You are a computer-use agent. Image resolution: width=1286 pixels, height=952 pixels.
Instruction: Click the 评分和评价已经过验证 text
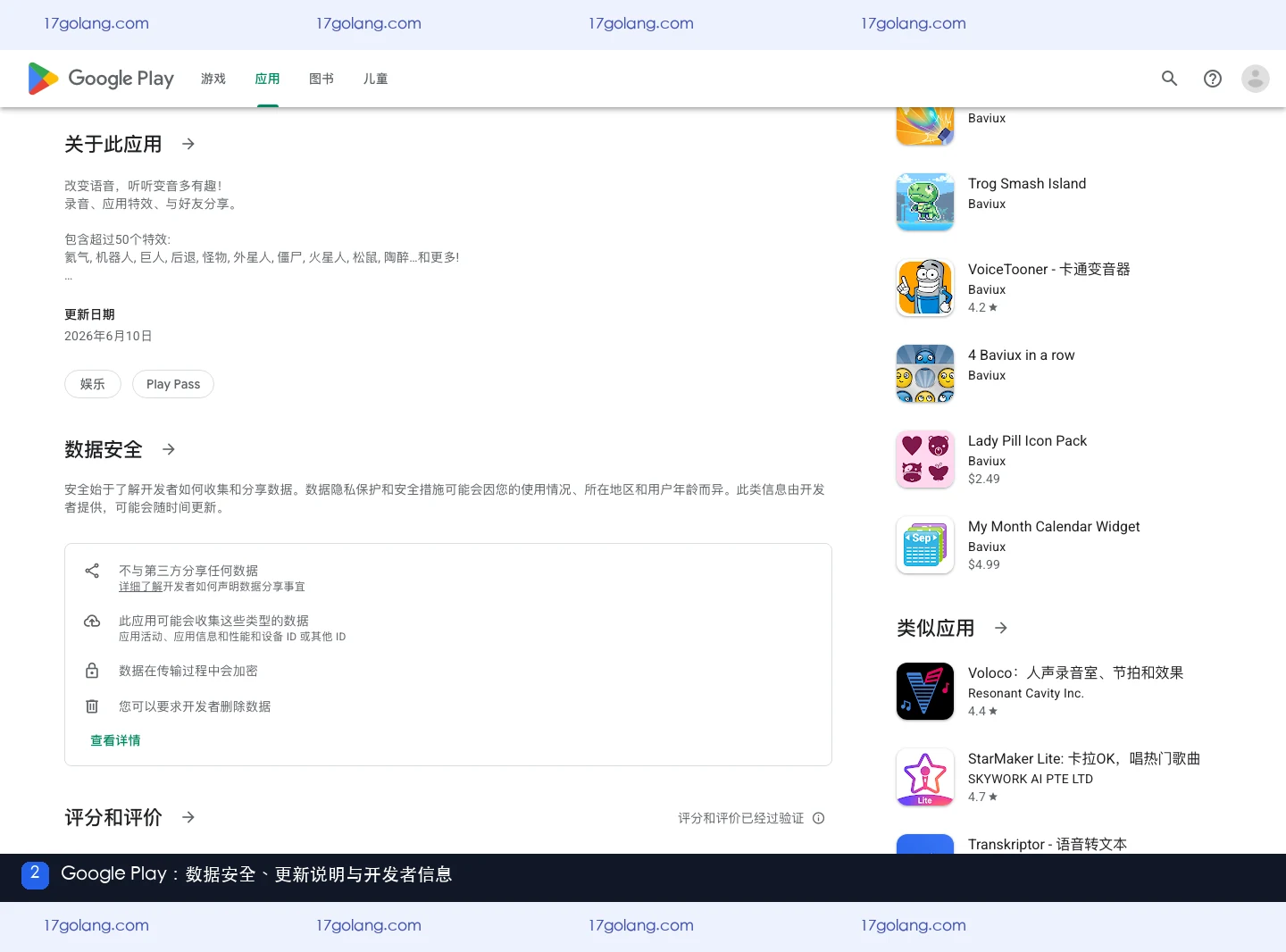coord(741,818)
